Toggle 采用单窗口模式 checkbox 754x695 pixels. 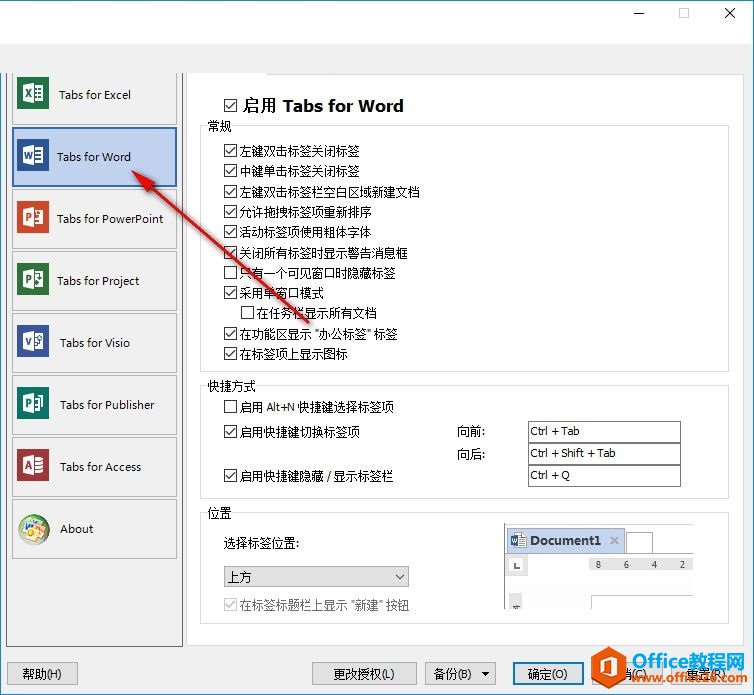230,293
